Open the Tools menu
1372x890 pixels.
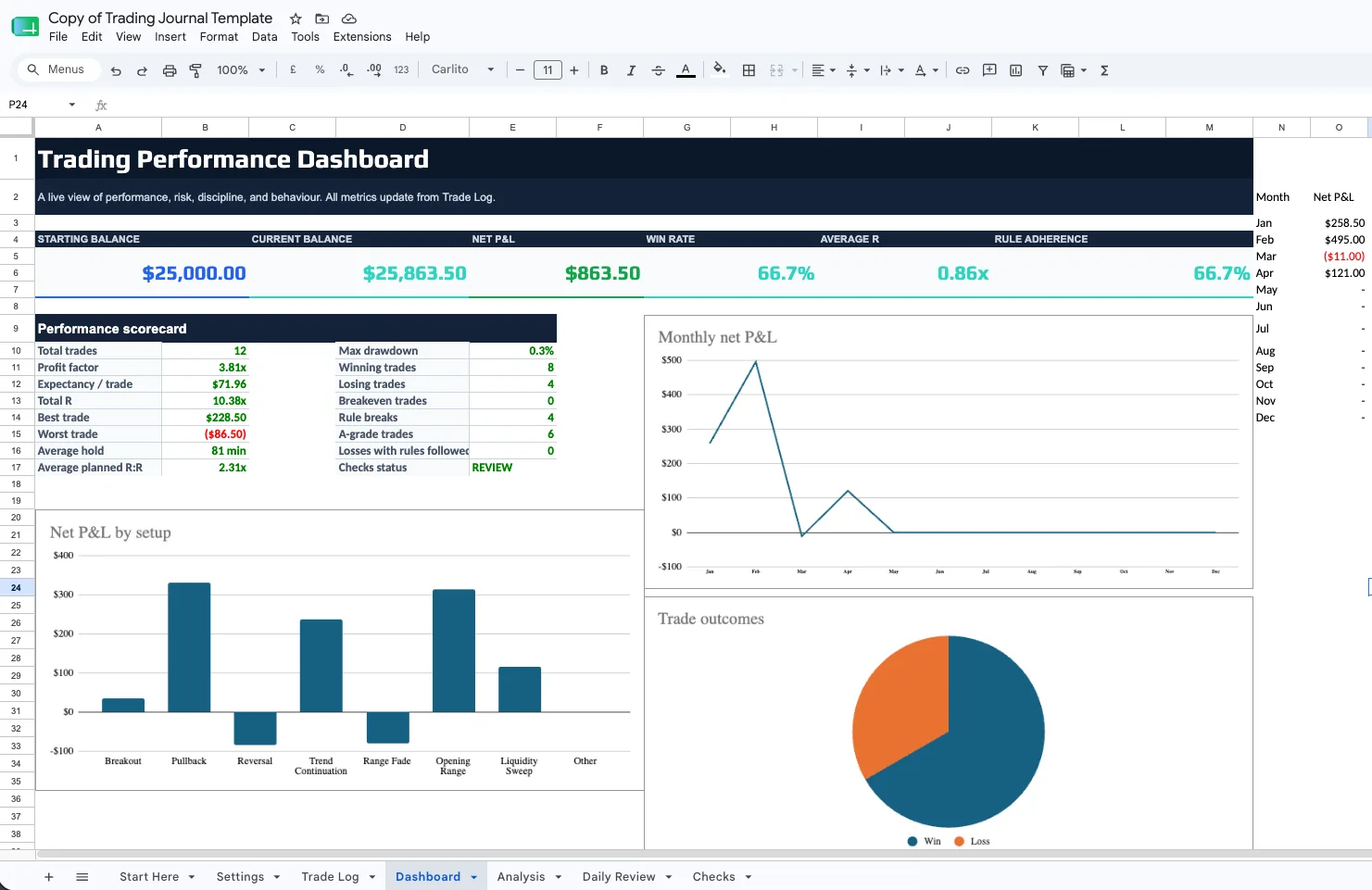pos(305,37)
